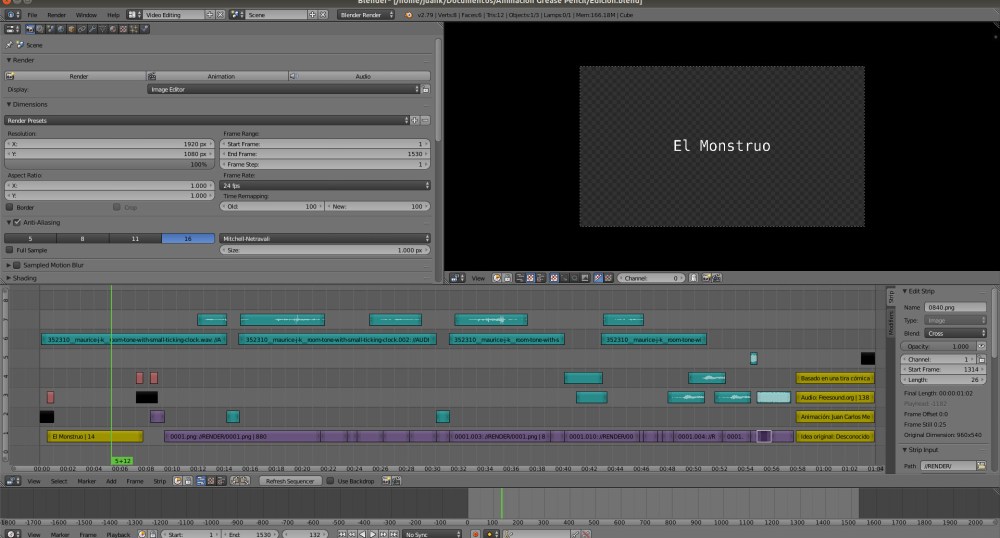This screenshot has width=1000, height=538.
Task: Select the El Monstruo yellow text strip
Action: click(90, 436)
